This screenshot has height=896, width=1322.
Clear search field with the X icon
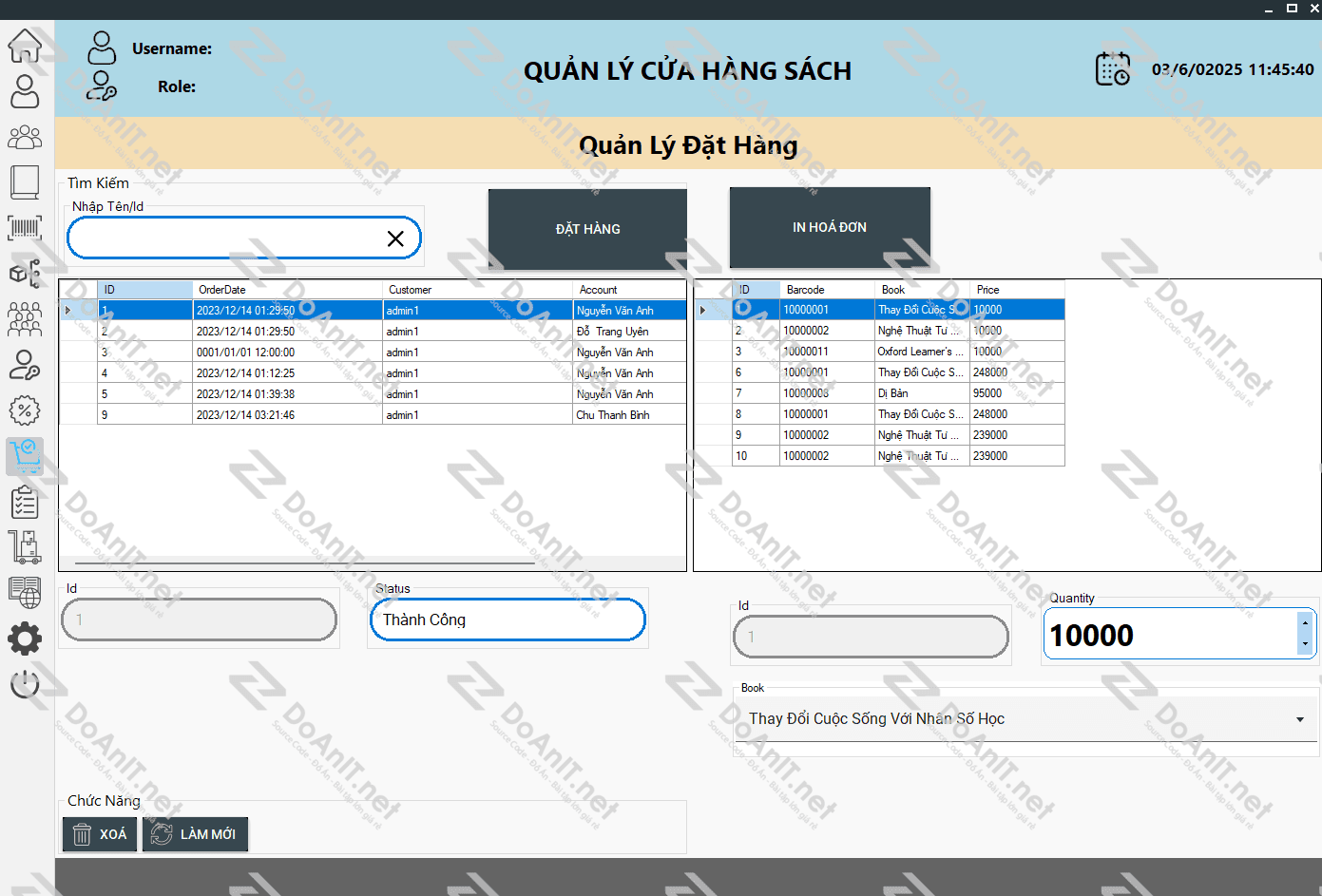tap(395, 238)
